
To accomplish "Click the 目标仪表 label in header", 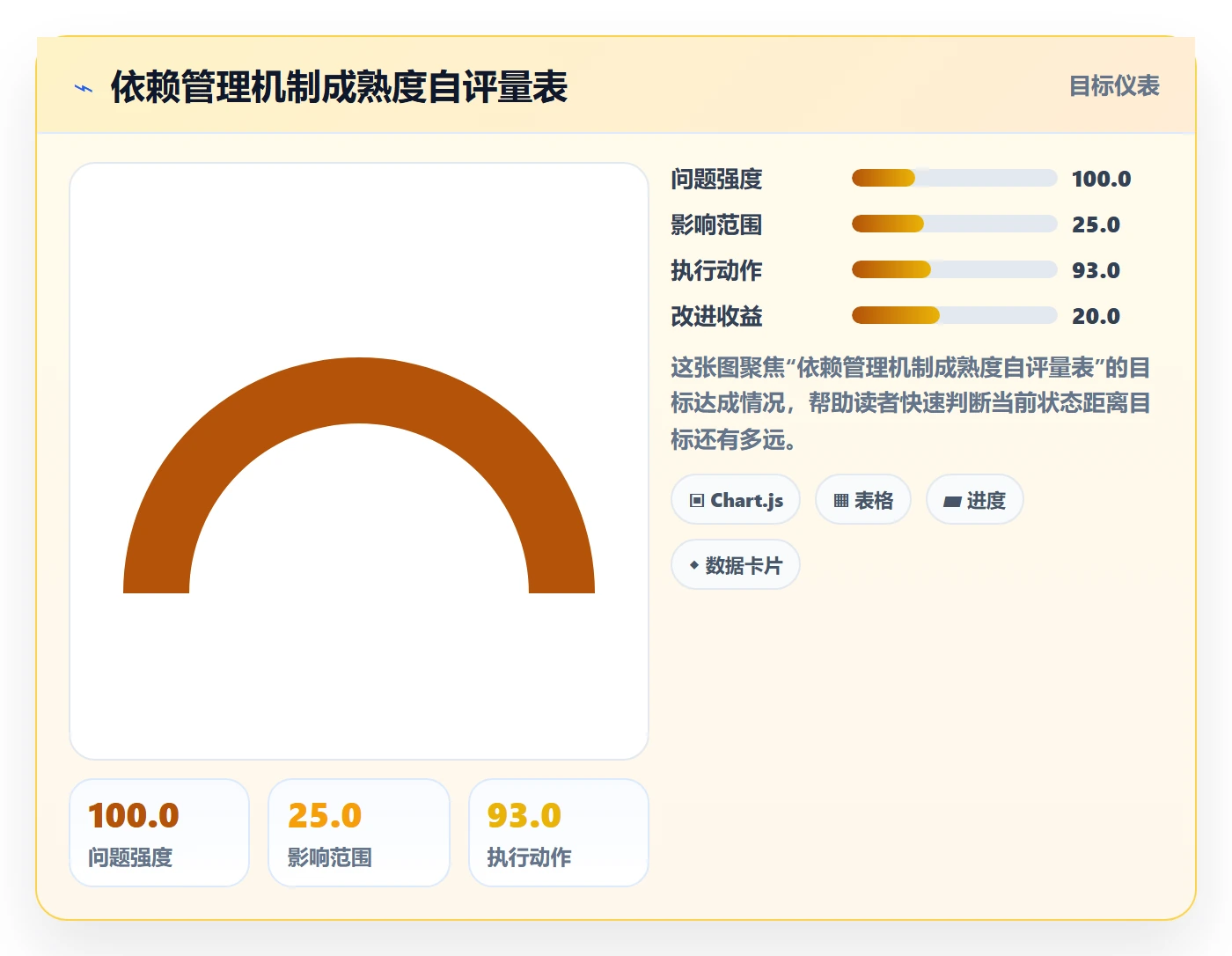I will click(x=1114, y=86).
